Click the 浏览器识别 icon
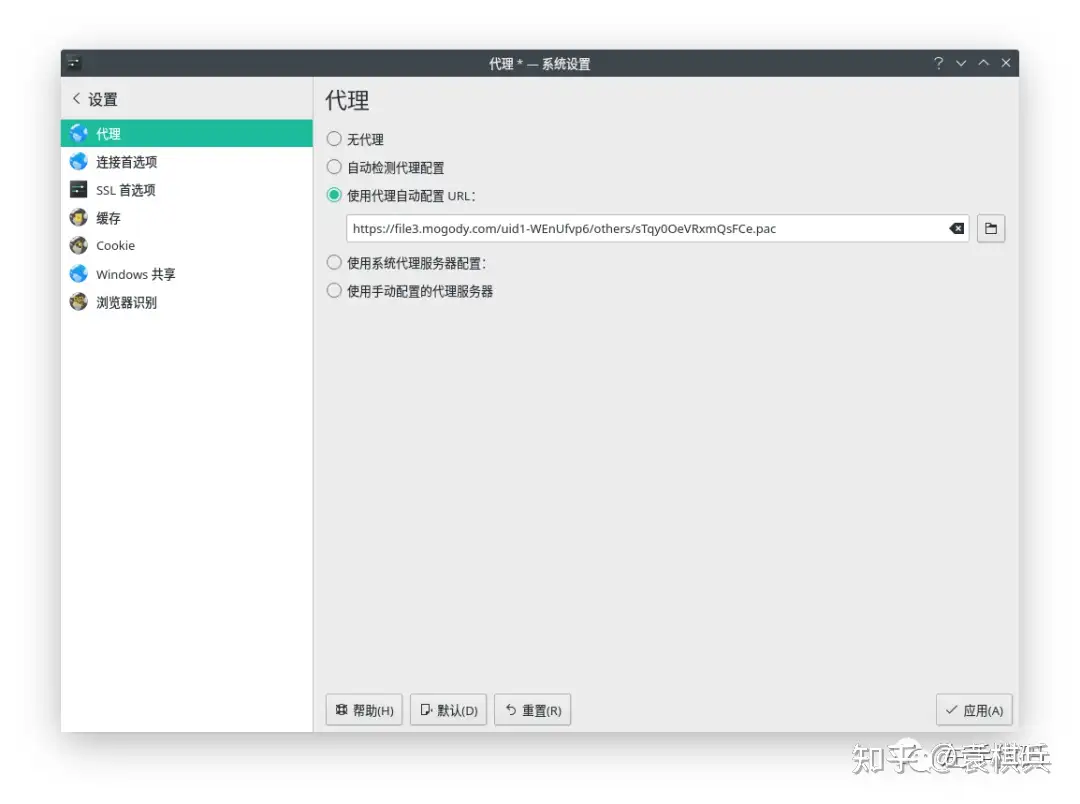Screen dimensions: 1080x804 79,302
